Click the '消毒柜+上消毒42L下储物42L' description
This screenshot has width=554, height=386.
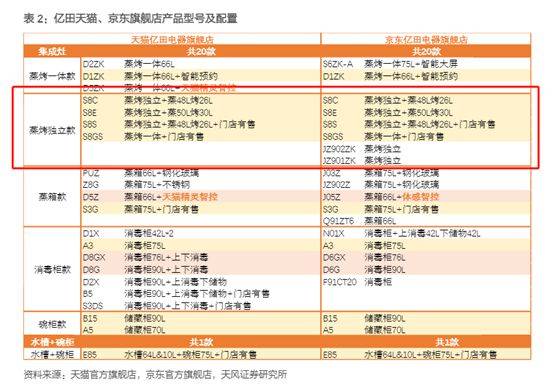click(422, 233)
